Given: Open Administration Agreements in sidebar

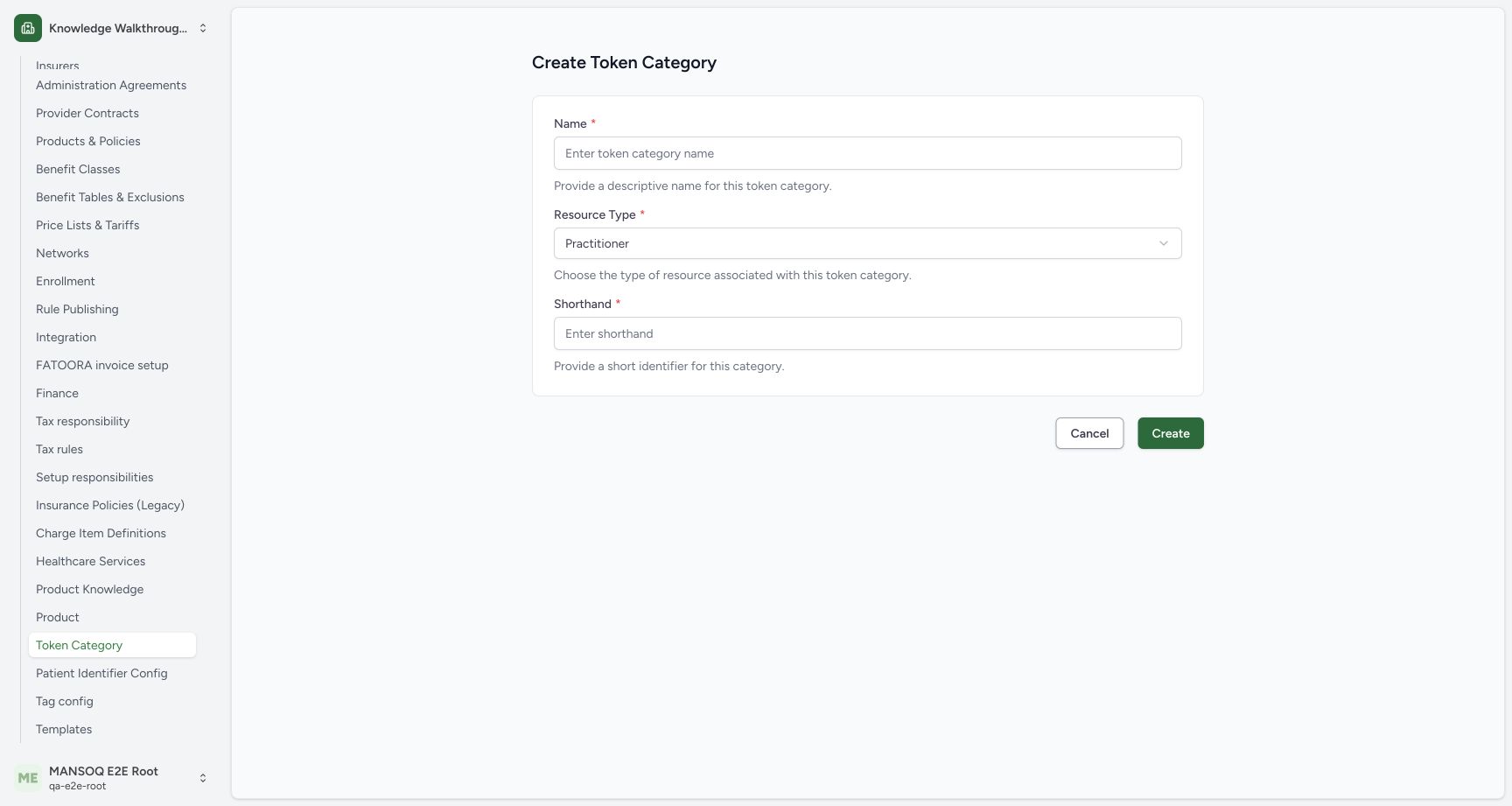Looking at the screenshot, I should [x=111, y=85].
